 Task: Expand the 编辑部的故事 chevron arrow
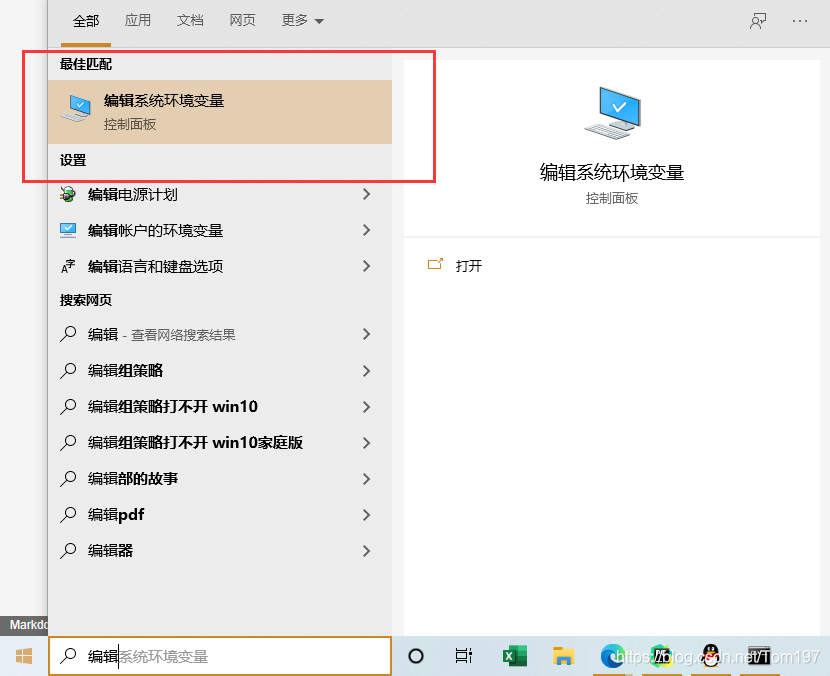click(x=366, y=479)
